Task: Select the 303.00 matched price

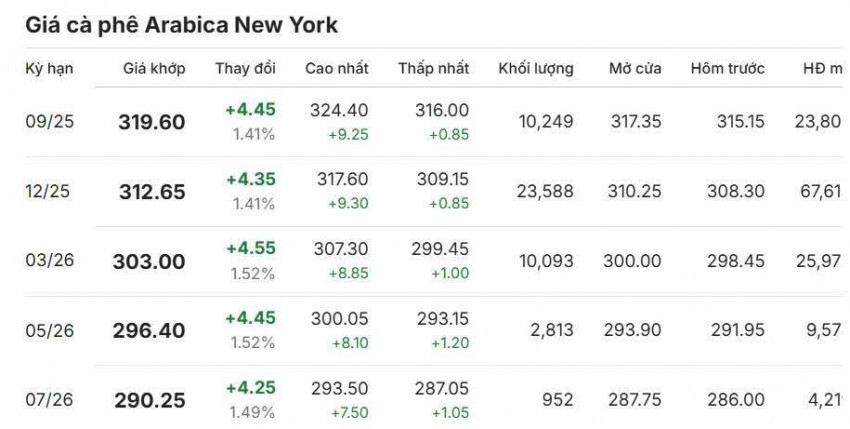Action: click(x=152, y=262)
